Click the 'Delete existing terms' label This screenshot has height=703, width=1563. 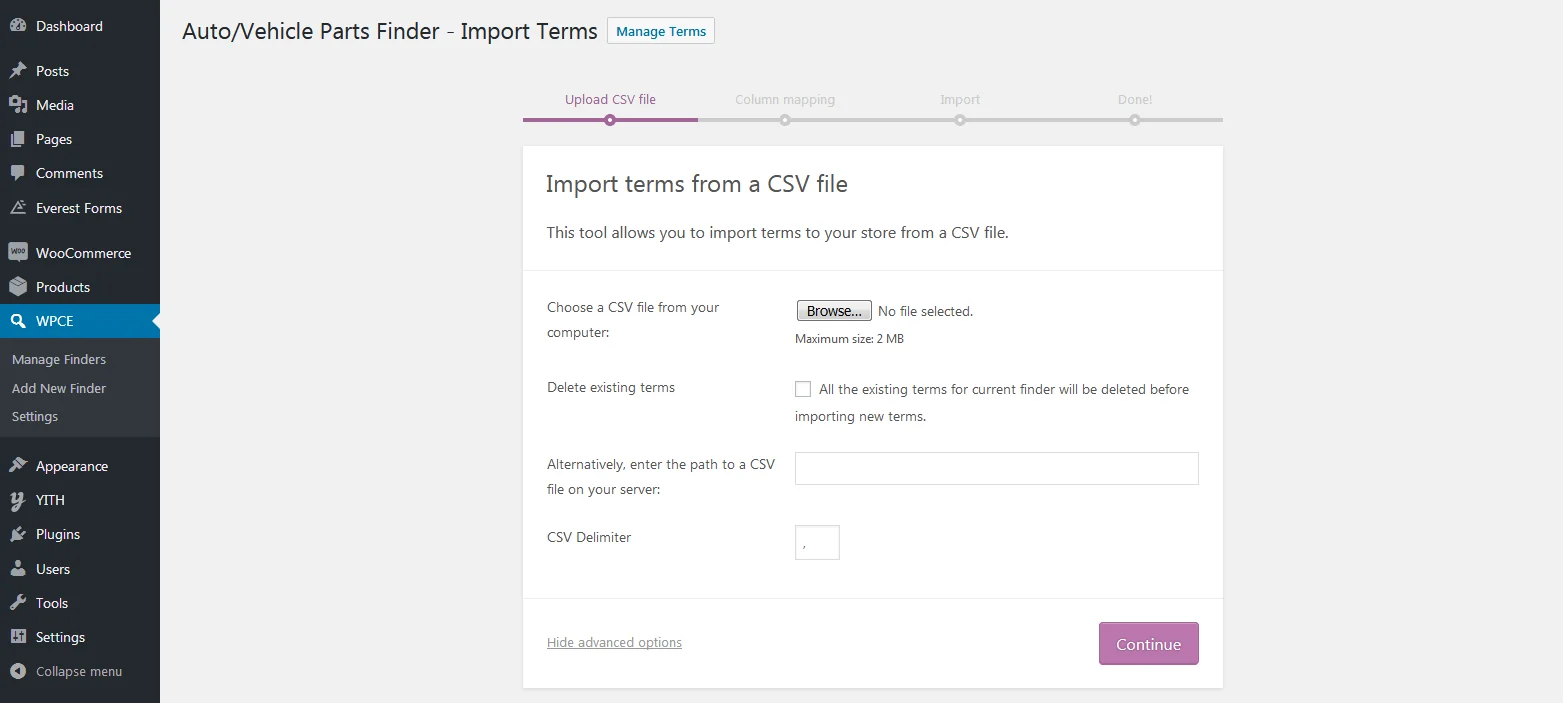[611, 387]
